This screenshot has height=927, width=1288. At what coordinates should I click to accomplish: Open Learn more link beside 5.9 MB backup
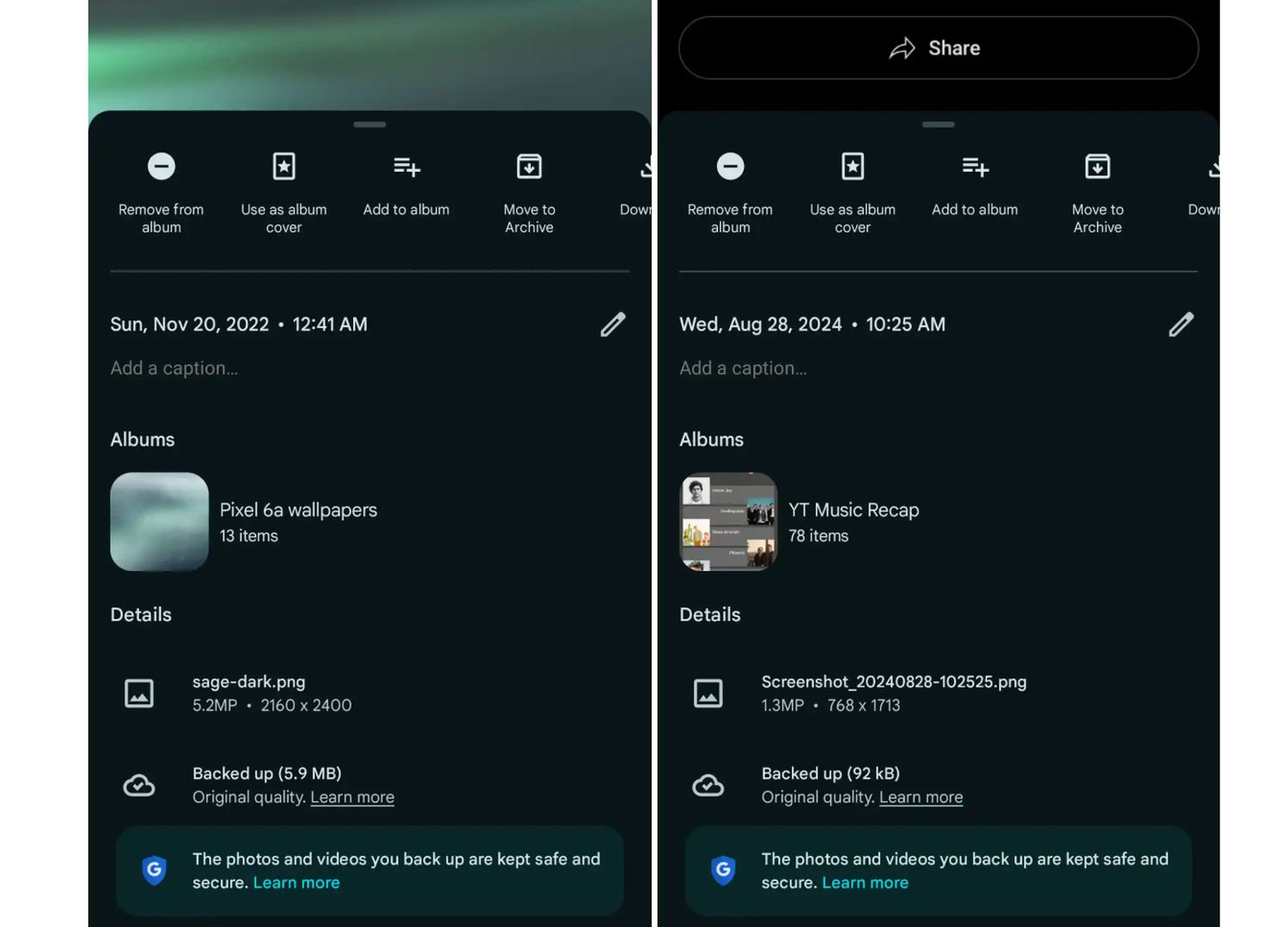[x=352, y=797]
